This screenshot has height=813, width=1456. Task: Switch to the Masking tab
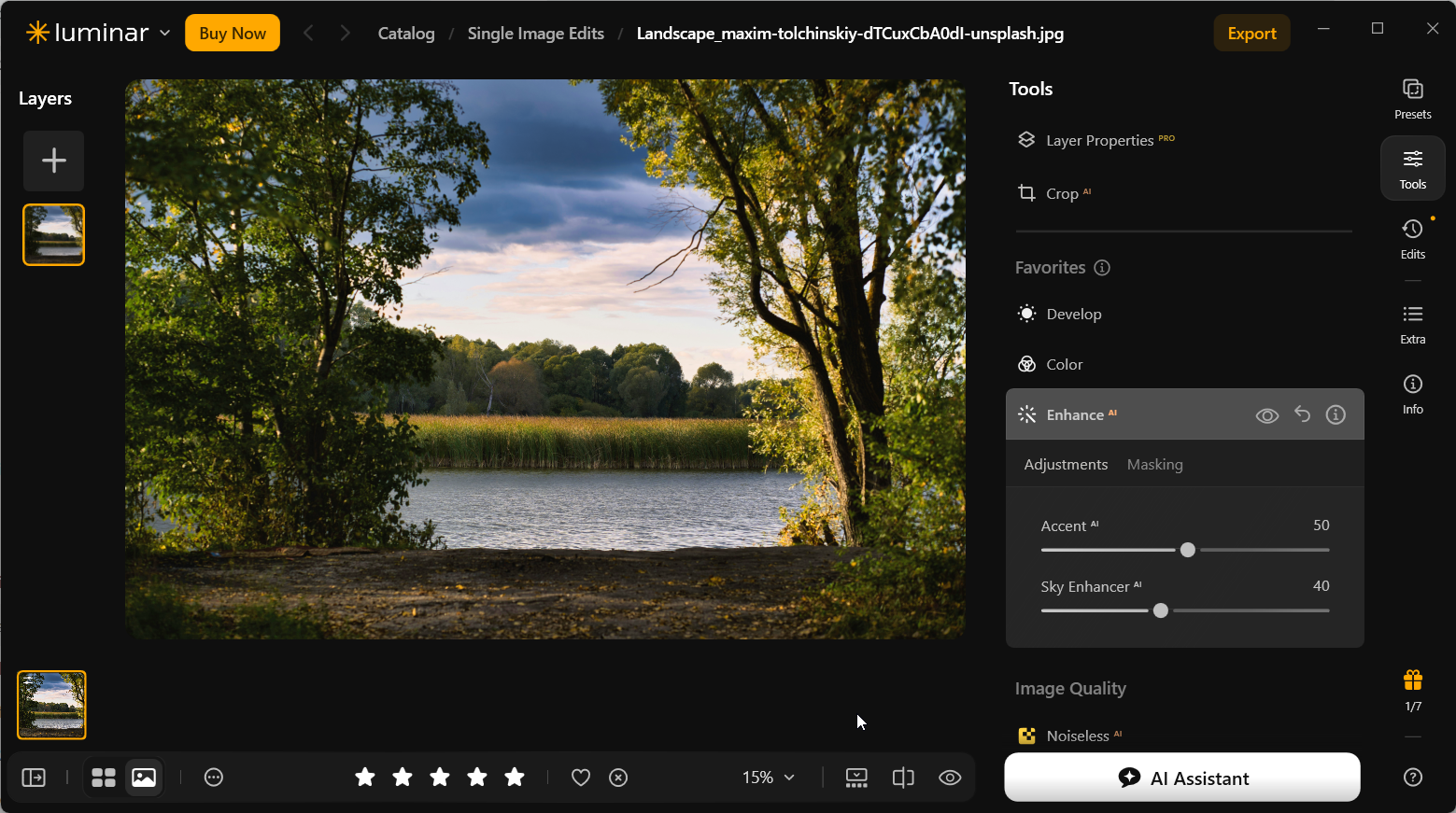click(x=1154, y=465)
